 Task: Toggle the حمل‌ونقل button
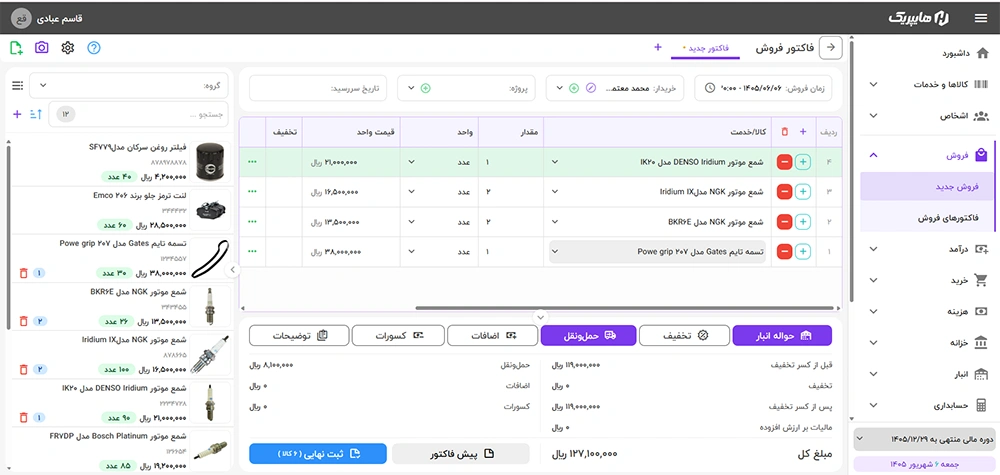tap(588, 335)
